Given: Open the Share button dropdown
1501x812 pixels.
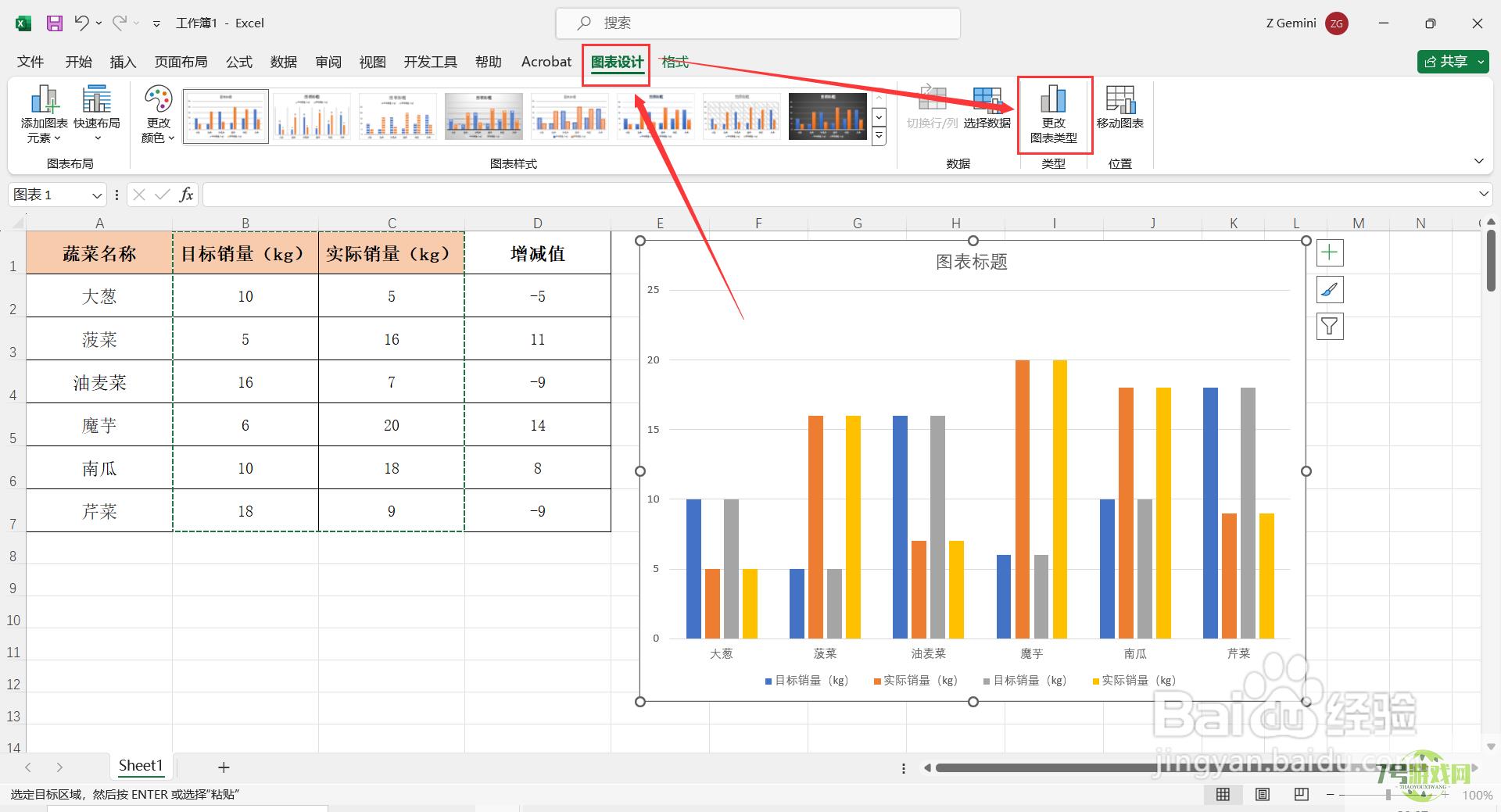Looking at the screenshot, I should 1481,62.
